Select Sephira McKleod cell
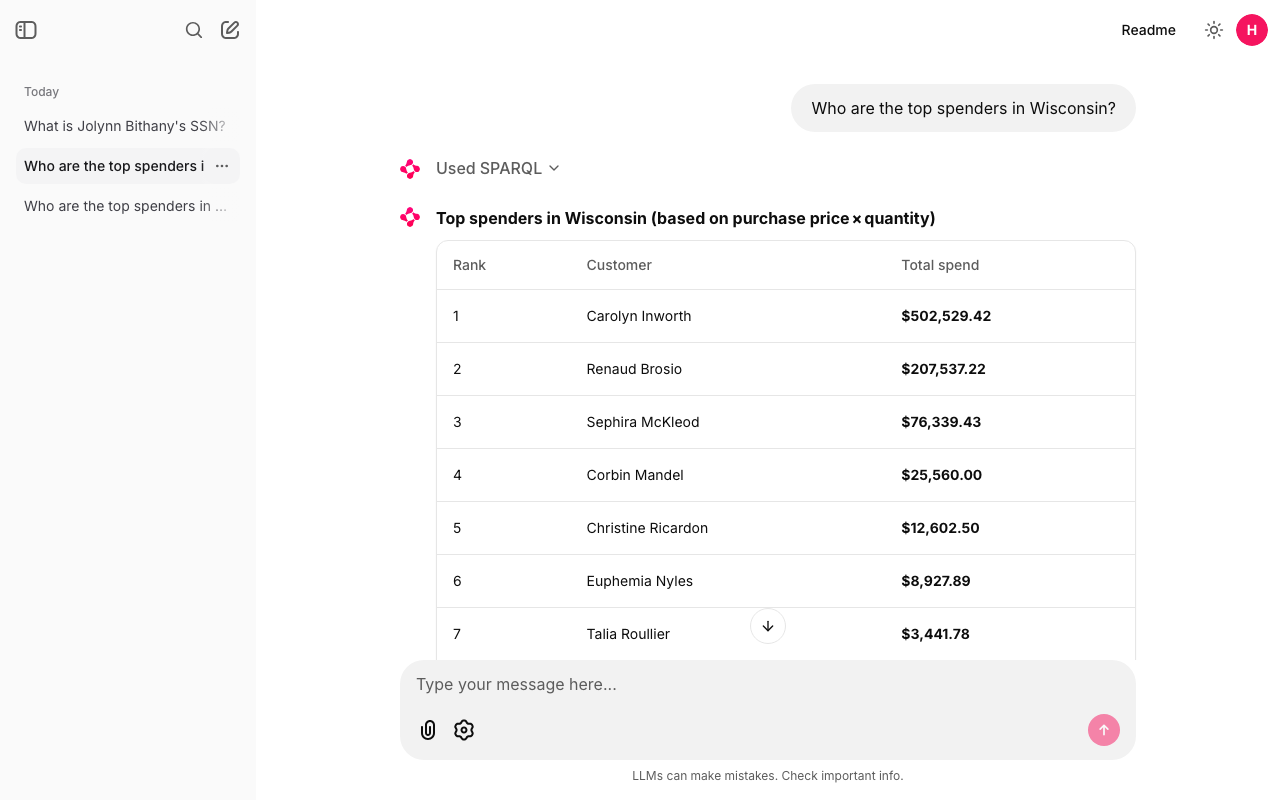The height and width of the screenshot is (800, 1280). point(643,422)
